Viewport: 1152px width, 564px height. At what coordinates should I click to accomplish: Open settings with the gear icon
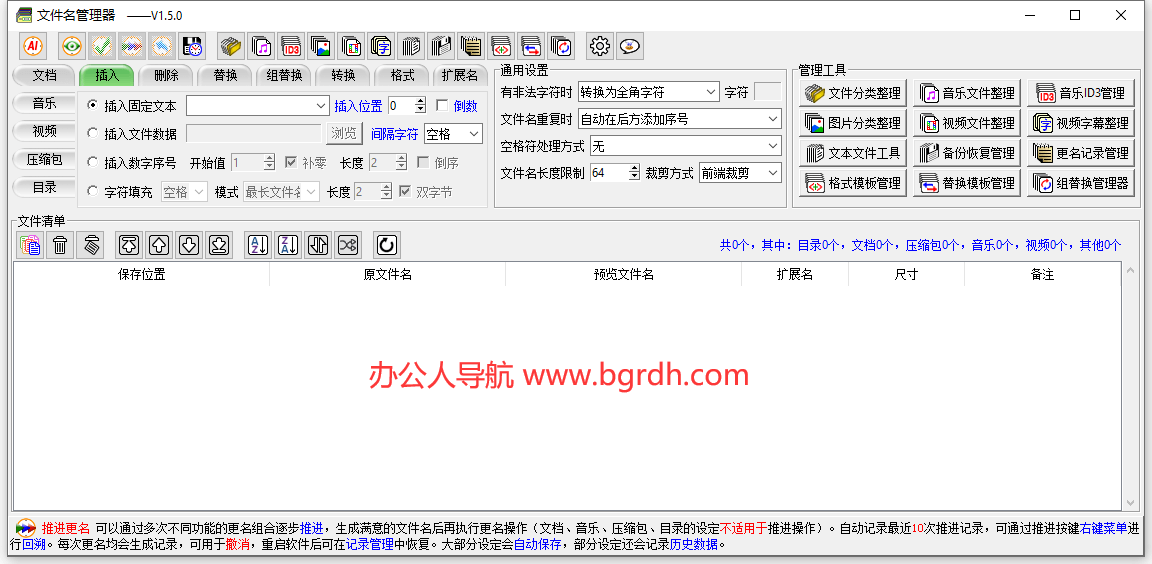tap(600, 46)
